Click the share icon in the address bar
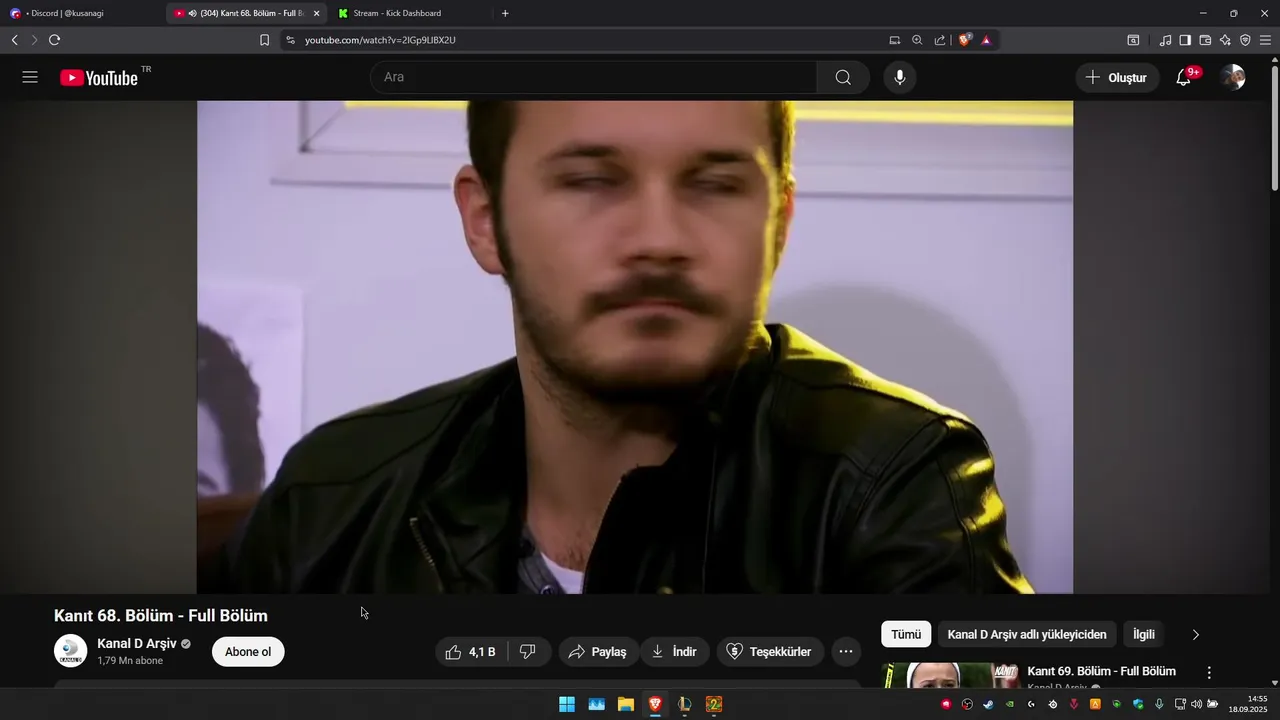Viewport: 1280px width, 720px height. pyautogui.click(x=940, y=40)
